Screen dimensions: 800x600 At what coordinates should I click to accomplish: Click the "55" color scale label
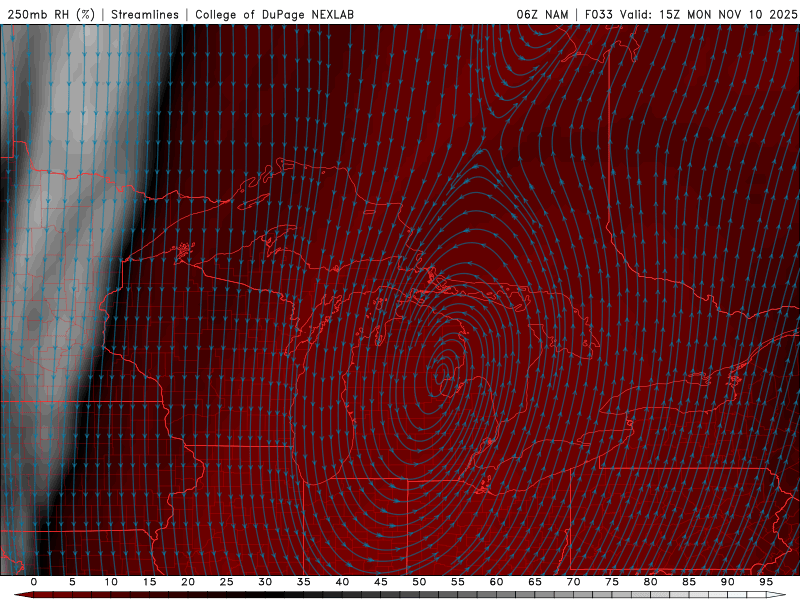click(458, 582)
